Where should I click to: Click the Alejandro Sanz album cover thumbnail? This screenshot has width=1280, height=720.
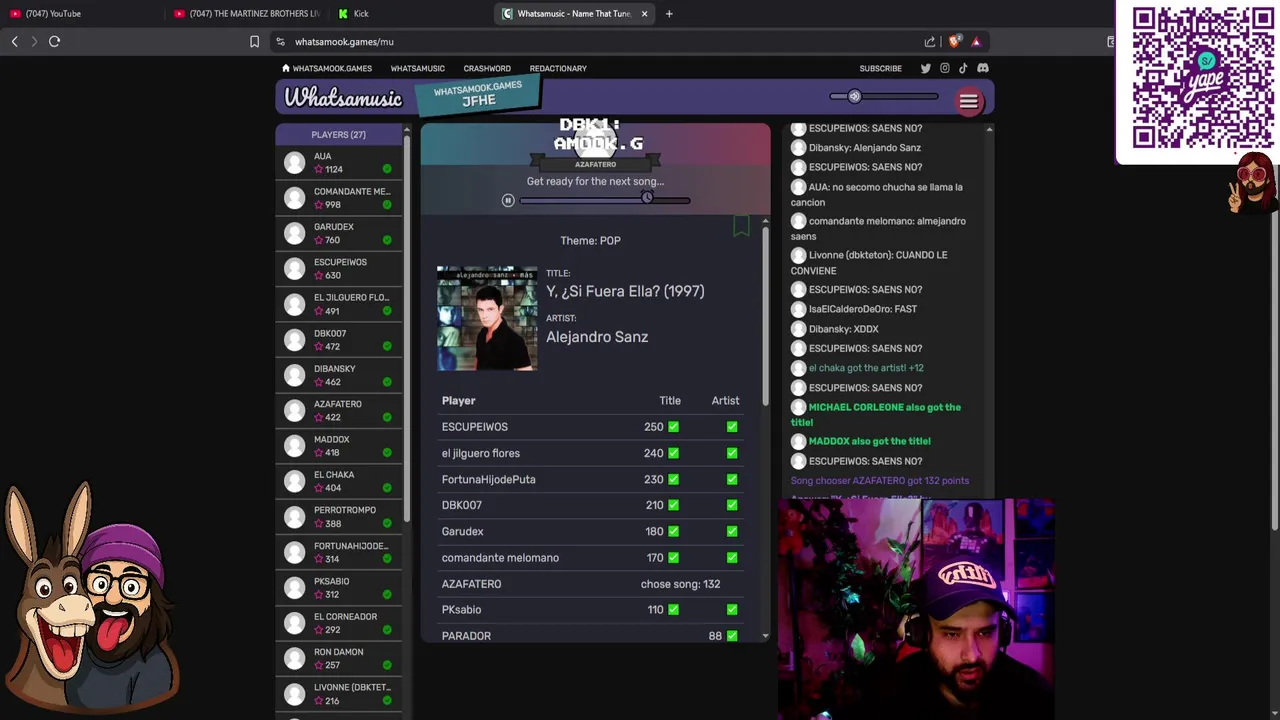click(x=487, y=319)
